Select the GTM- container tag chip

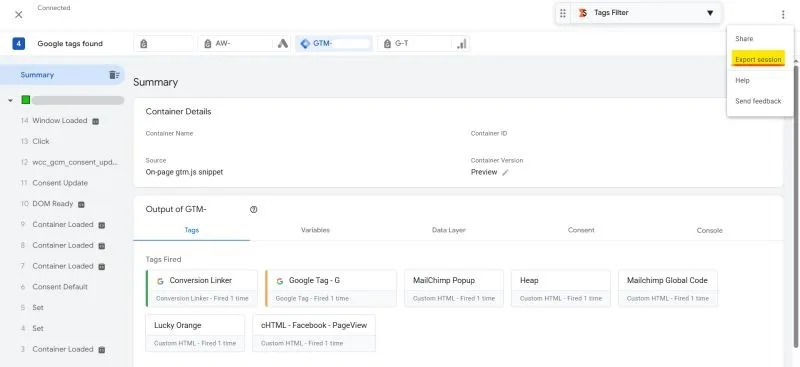334,44
